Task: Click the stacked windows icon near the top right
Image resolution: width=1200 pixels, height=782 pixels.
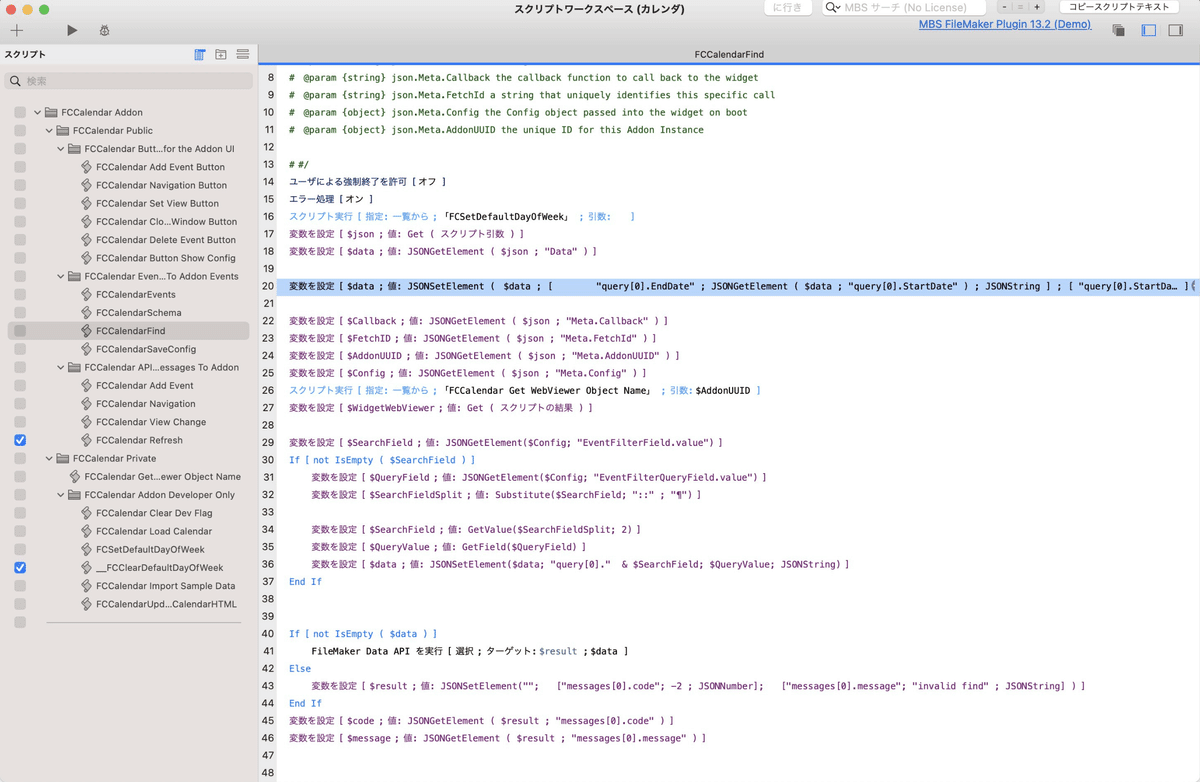Action: 1118,31
